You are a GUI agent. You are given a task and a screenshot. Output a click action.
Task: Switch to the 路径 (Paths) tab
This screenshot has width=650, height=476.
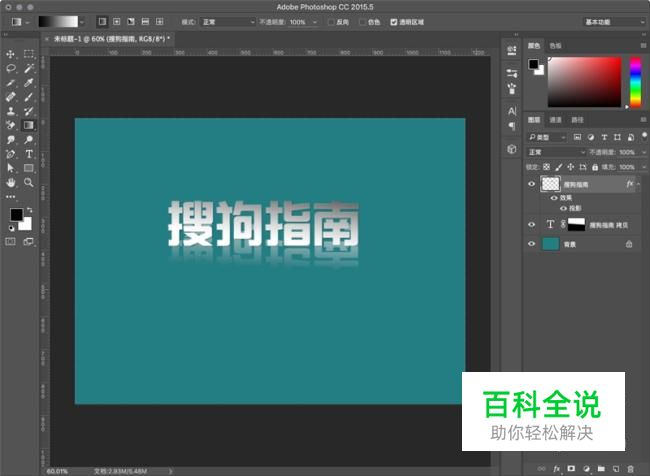(577, 120)
